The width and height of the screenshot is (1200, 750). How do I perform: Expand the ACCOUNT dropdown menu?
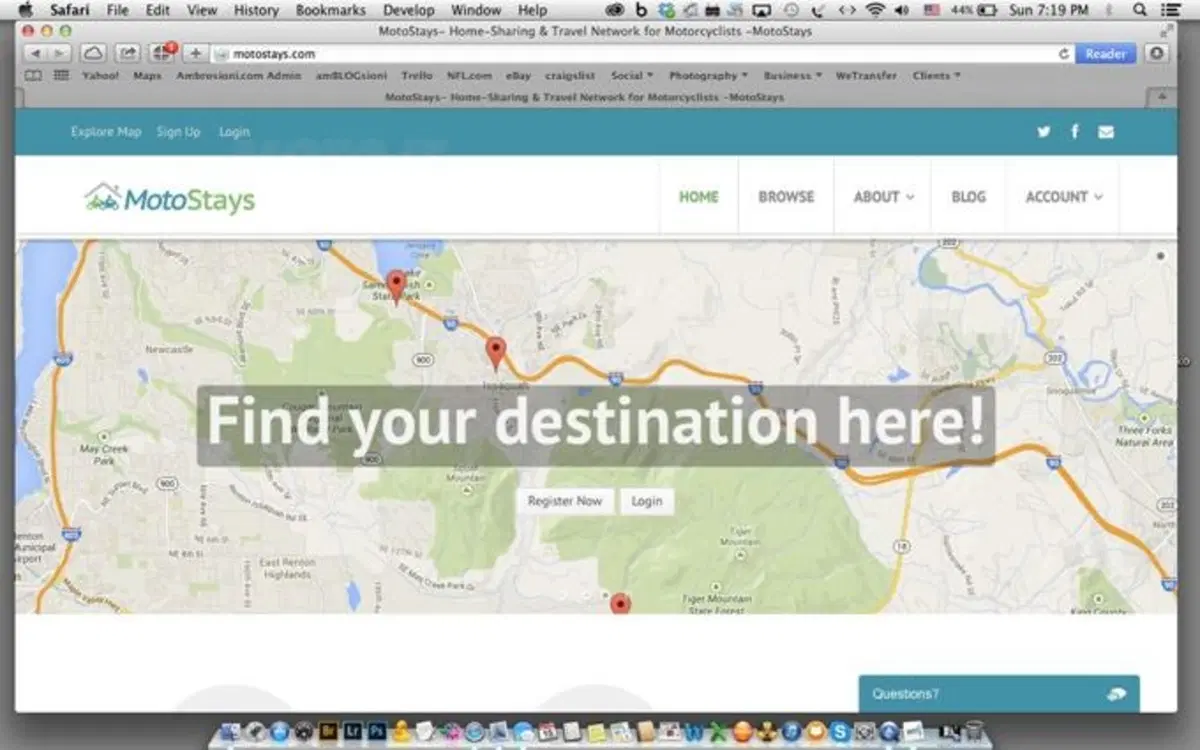(x=1064, y=197)
